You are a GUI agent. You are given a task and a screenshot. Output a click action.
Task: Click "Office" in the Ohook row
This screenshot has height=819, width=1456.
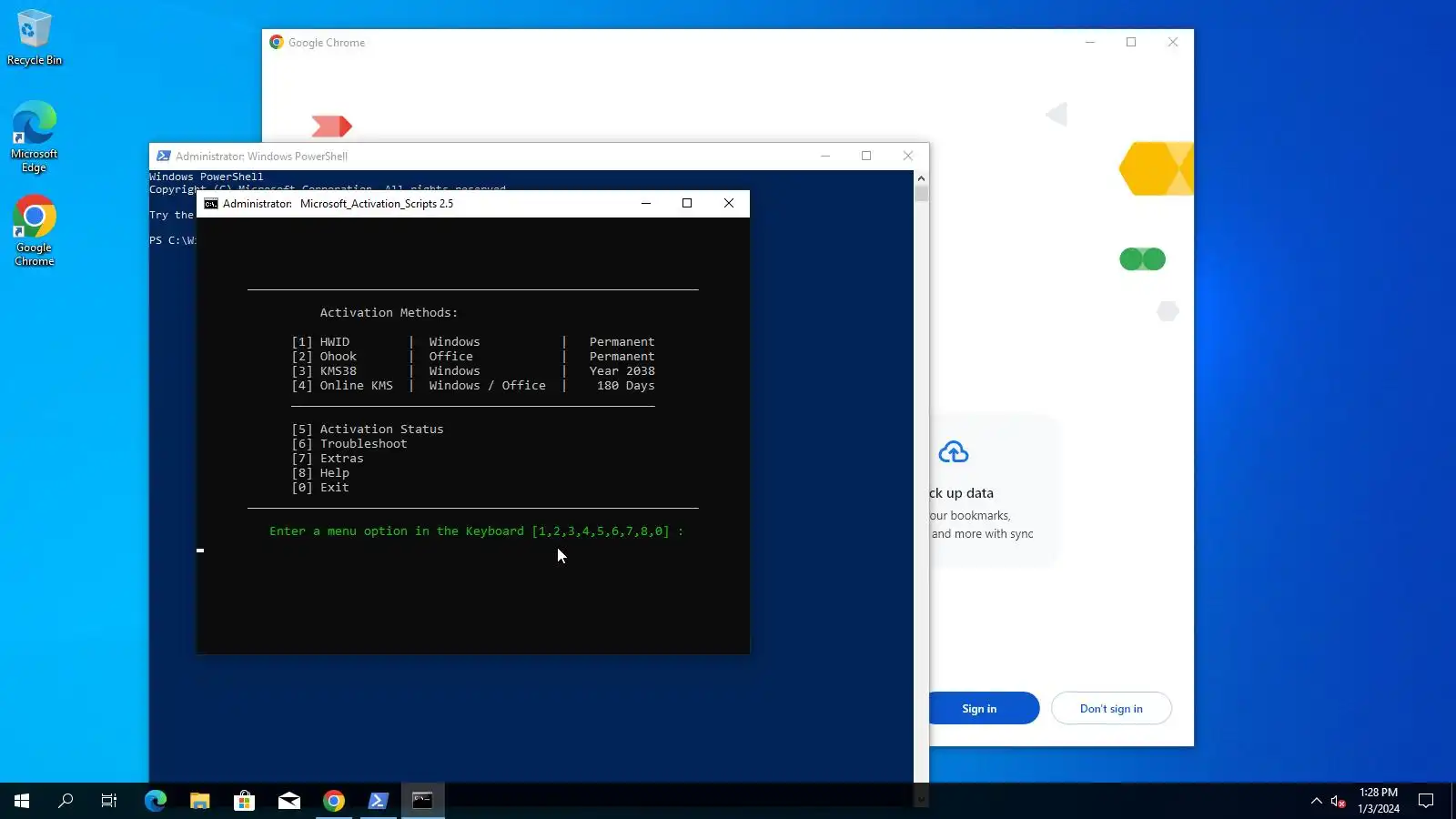point(450,357)
